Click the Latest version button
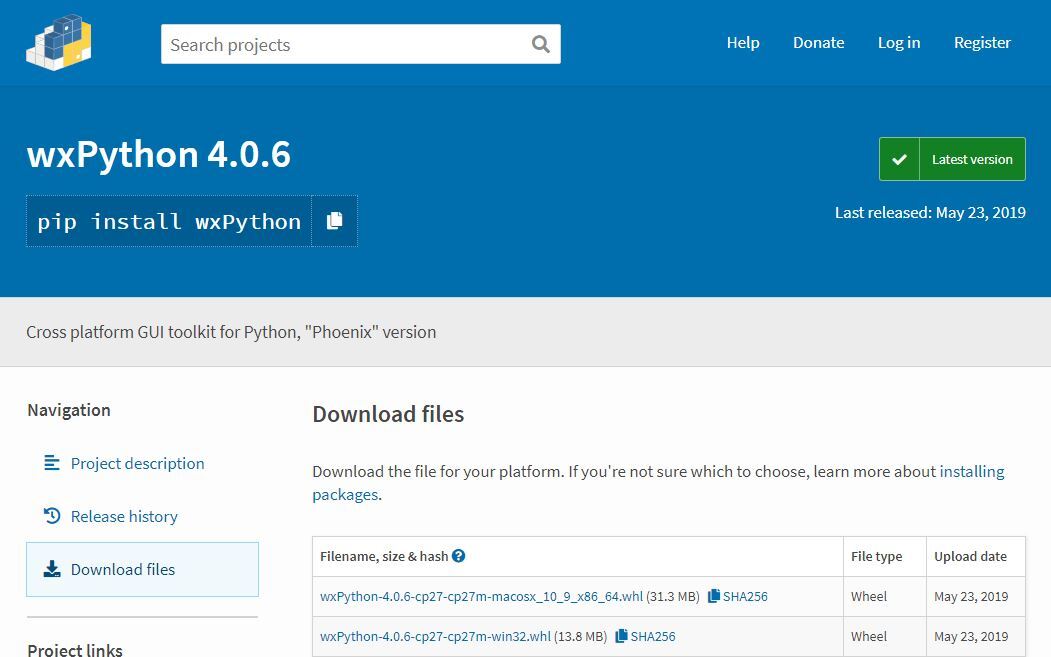The height and width of the screenshot is (657, 1051). pyautogui.click(x=952, y=159)
